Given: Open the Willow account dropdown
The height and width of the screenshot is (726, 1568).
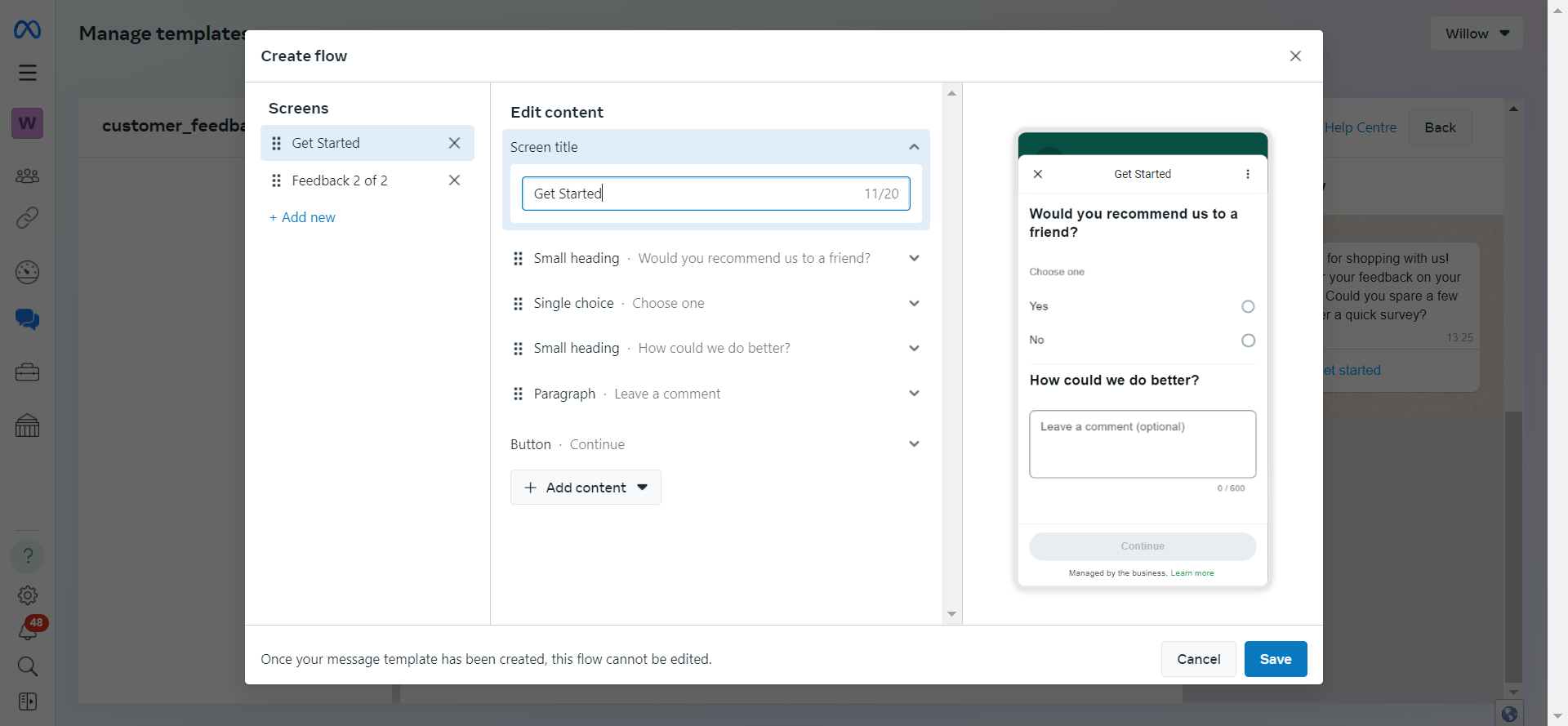Looking at the screenshot, I should tap(1477, 33).
